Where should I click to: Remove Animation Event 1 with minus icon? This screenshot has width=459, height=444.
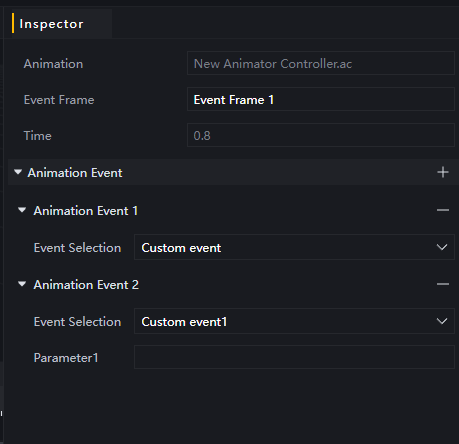(x=443, y=210)
